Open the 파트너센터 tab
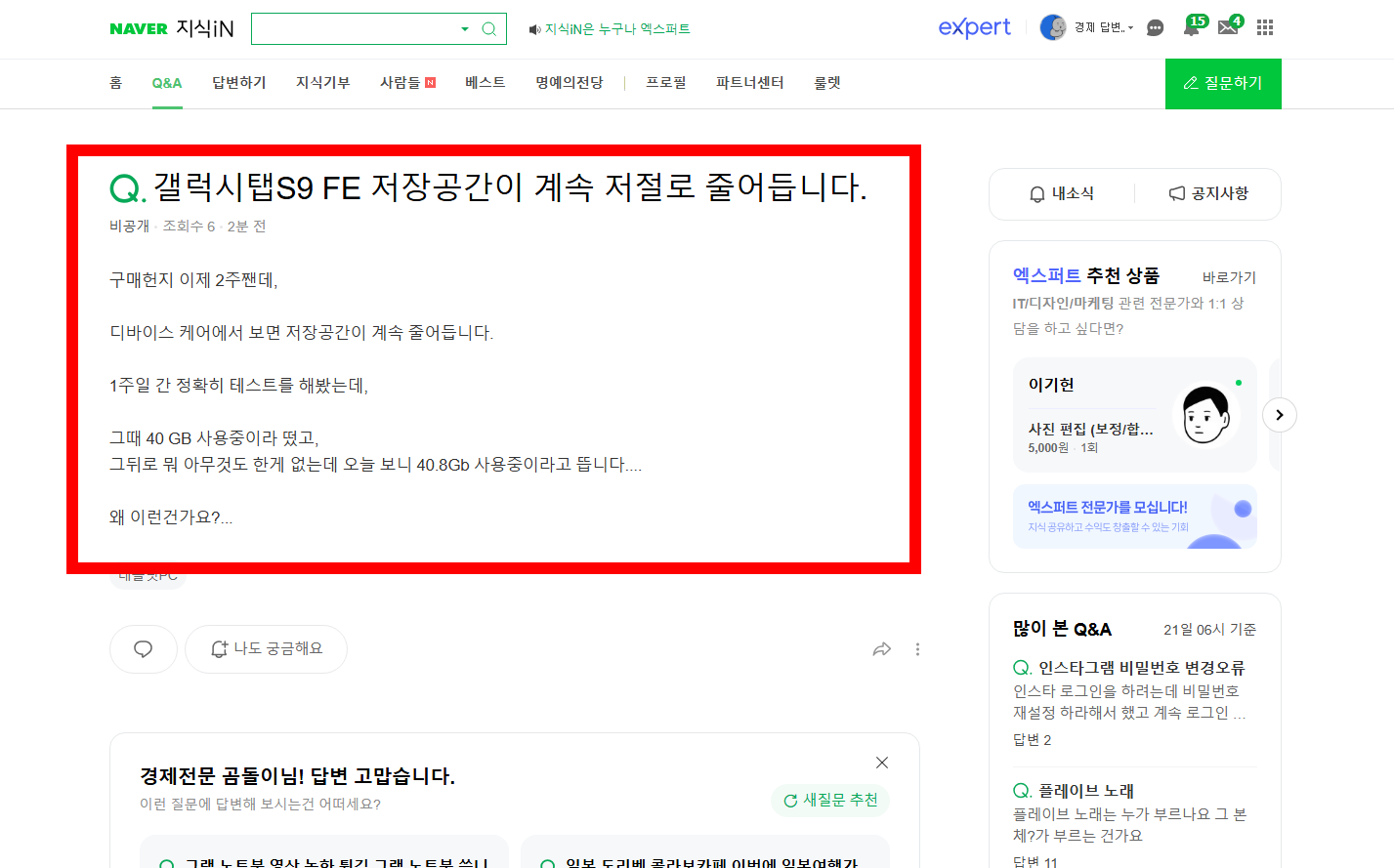Image resolution: width=1394 pixels, height=868 pixels. (x=750, y=83)
